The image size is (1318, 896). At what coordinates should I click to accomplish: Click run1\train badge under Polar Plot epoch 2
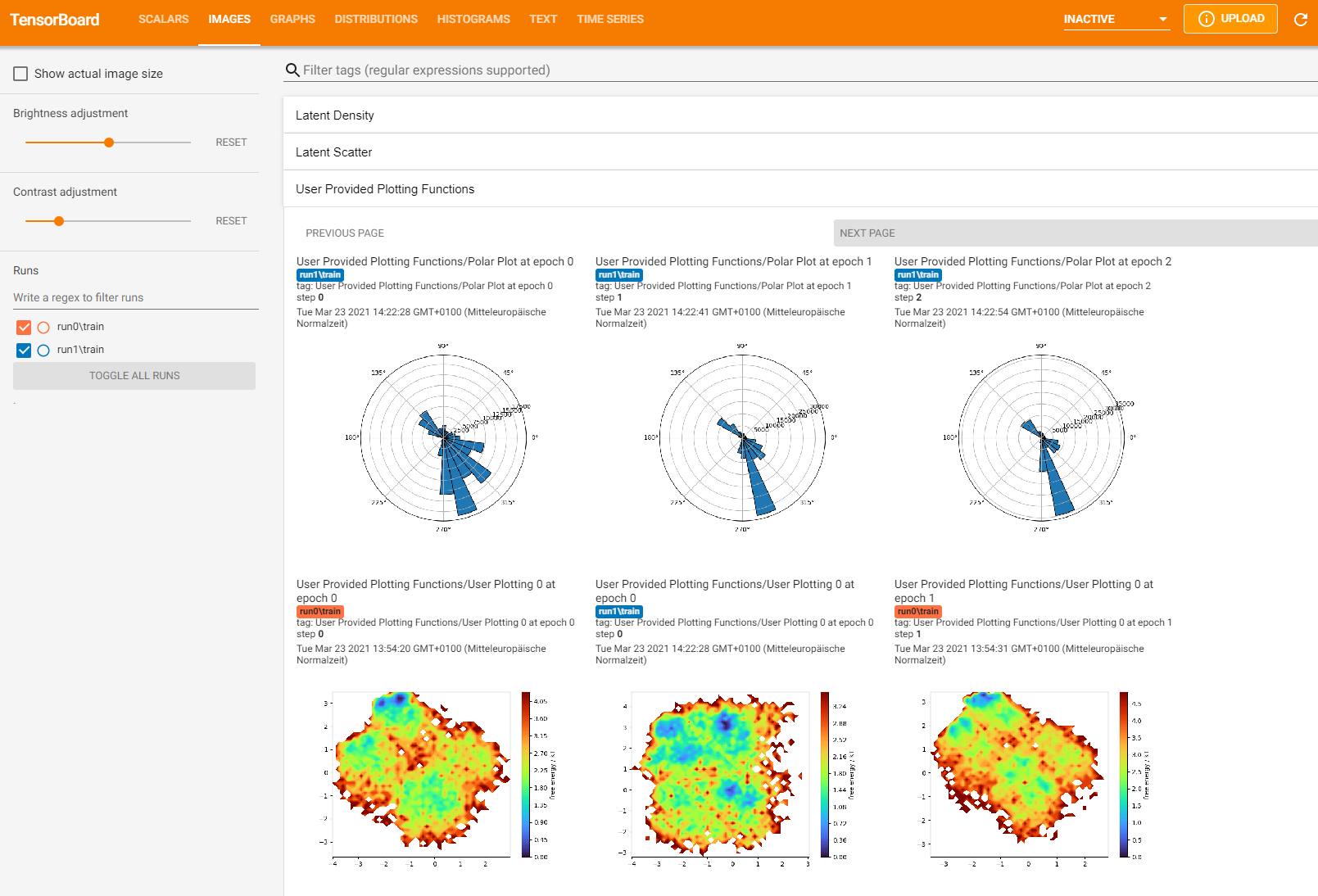tap(918, 275)
